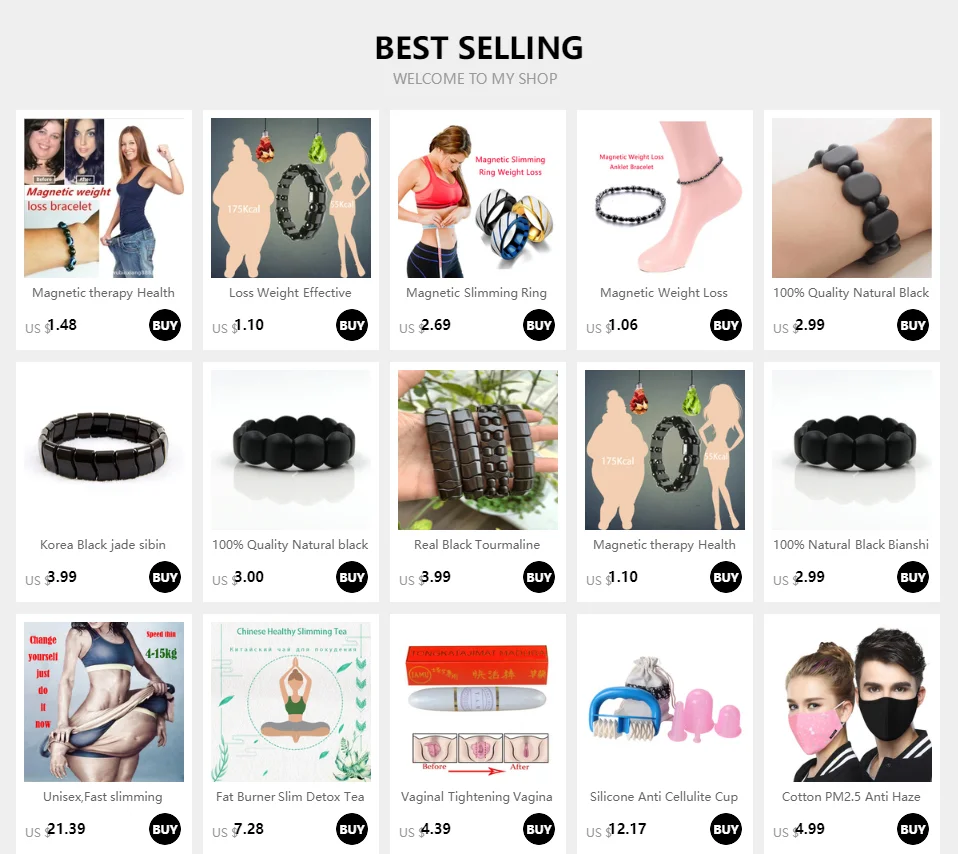Click BUY for Magnetic Slimming Ring

[539, 325]
